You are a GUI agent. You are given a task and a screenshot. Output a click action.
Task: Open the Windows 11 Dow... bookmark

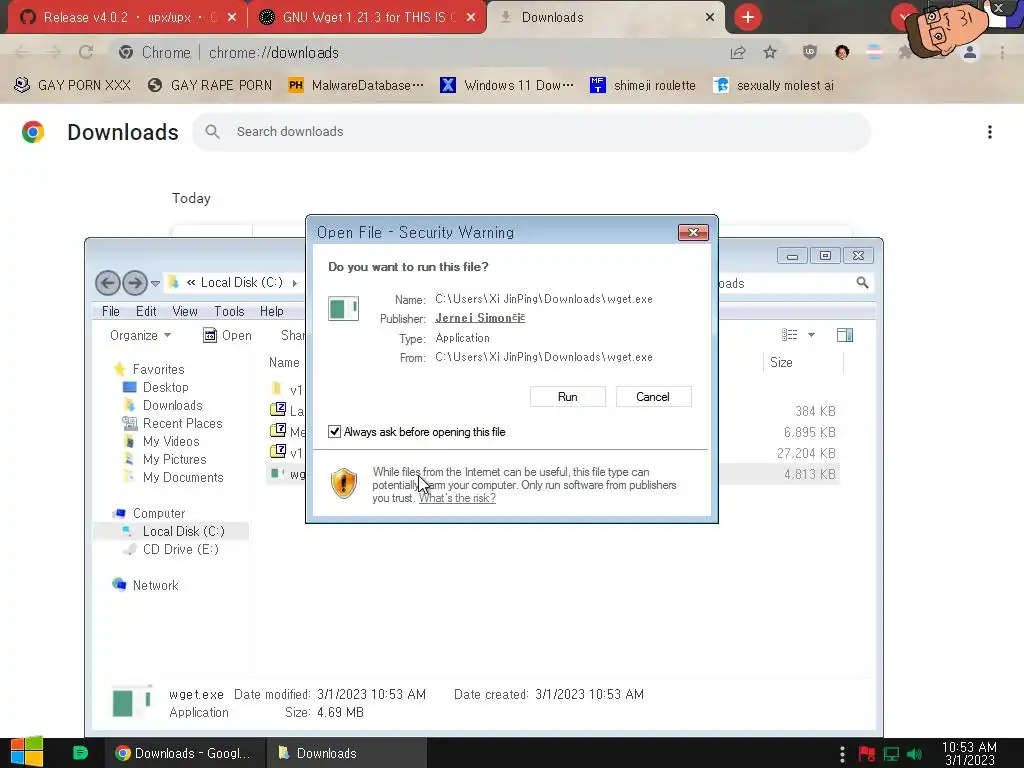[x=507, y=86]
